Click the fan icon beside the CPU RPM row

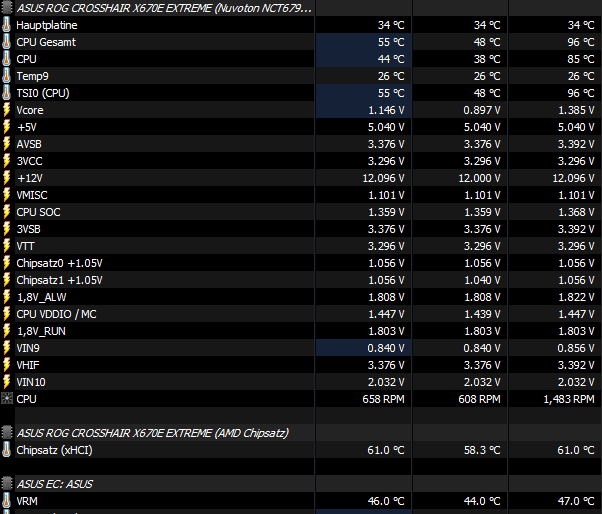click(x=7, y=399)
